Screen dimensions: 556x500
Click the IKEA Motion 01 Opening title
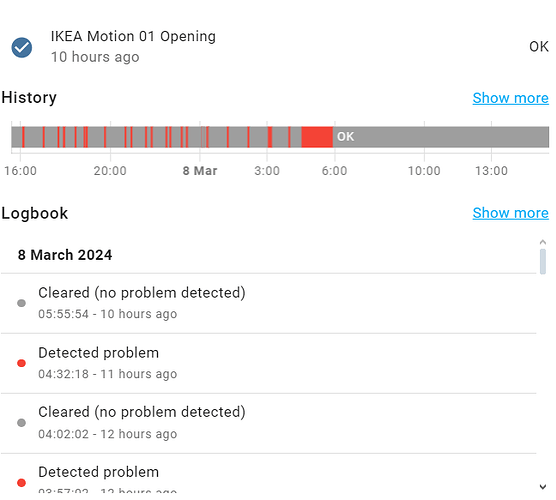(x=133, y=37)
